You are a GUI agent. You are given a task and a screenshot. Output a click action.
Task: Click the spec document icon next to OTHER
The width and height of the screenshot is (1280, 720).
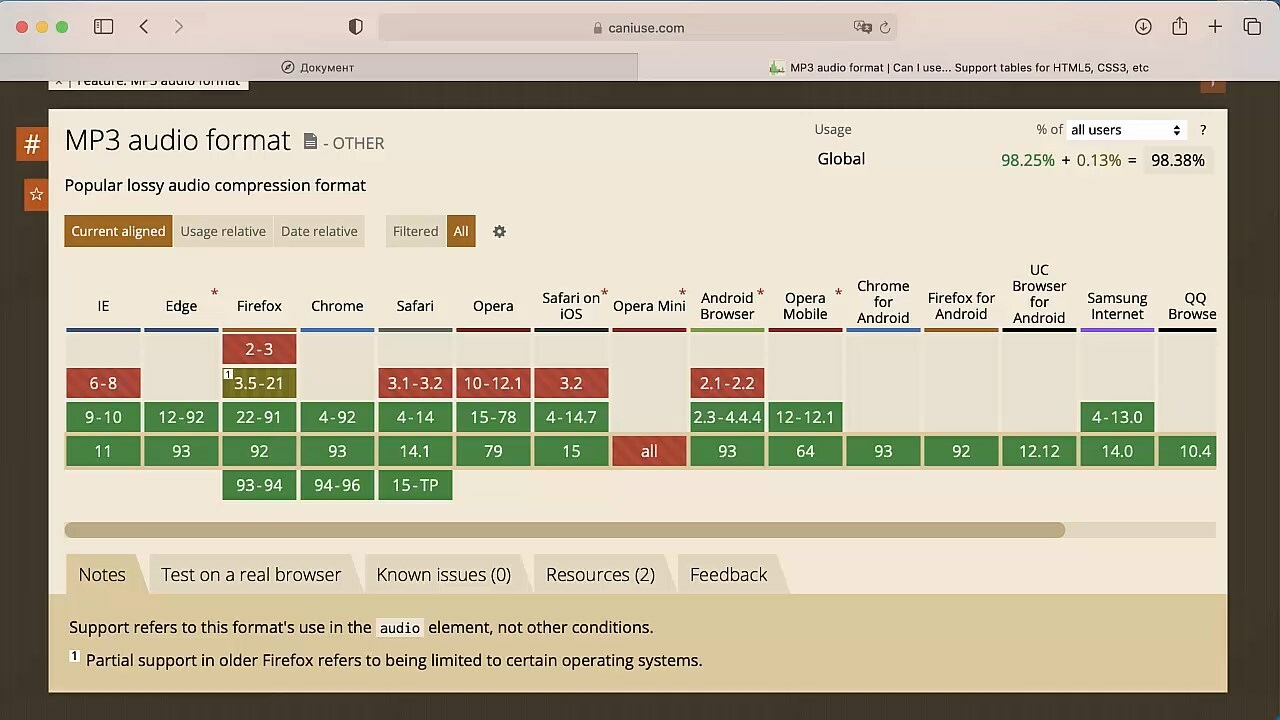(x=310, y=142)
